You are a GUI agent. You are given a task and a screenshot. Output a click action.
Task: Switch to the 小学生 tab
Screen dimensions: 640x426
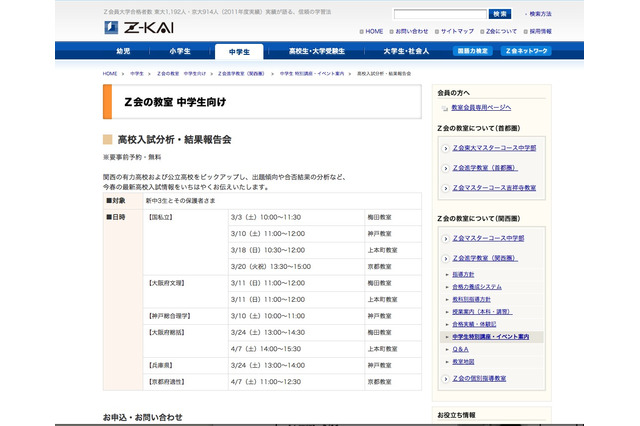(x=180, y=51)
